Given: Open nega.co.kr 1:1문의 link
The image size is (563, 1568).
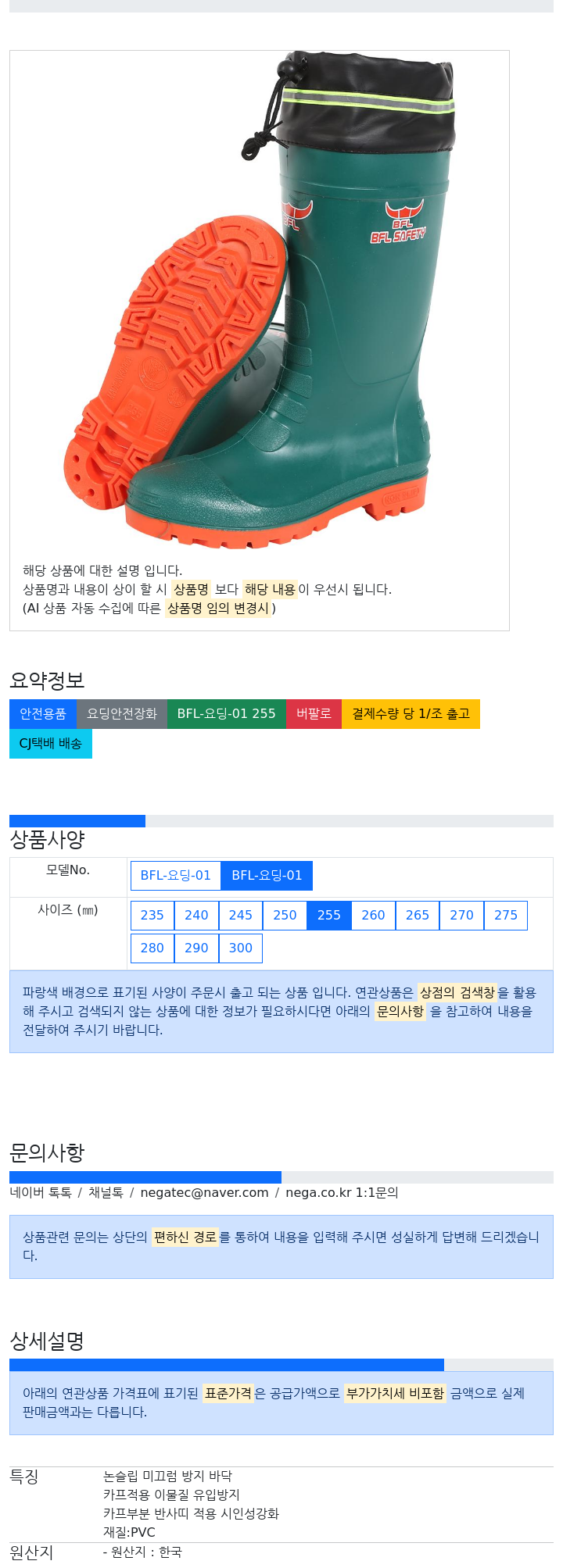Looking at the screenshot, I should [342, 1193].
